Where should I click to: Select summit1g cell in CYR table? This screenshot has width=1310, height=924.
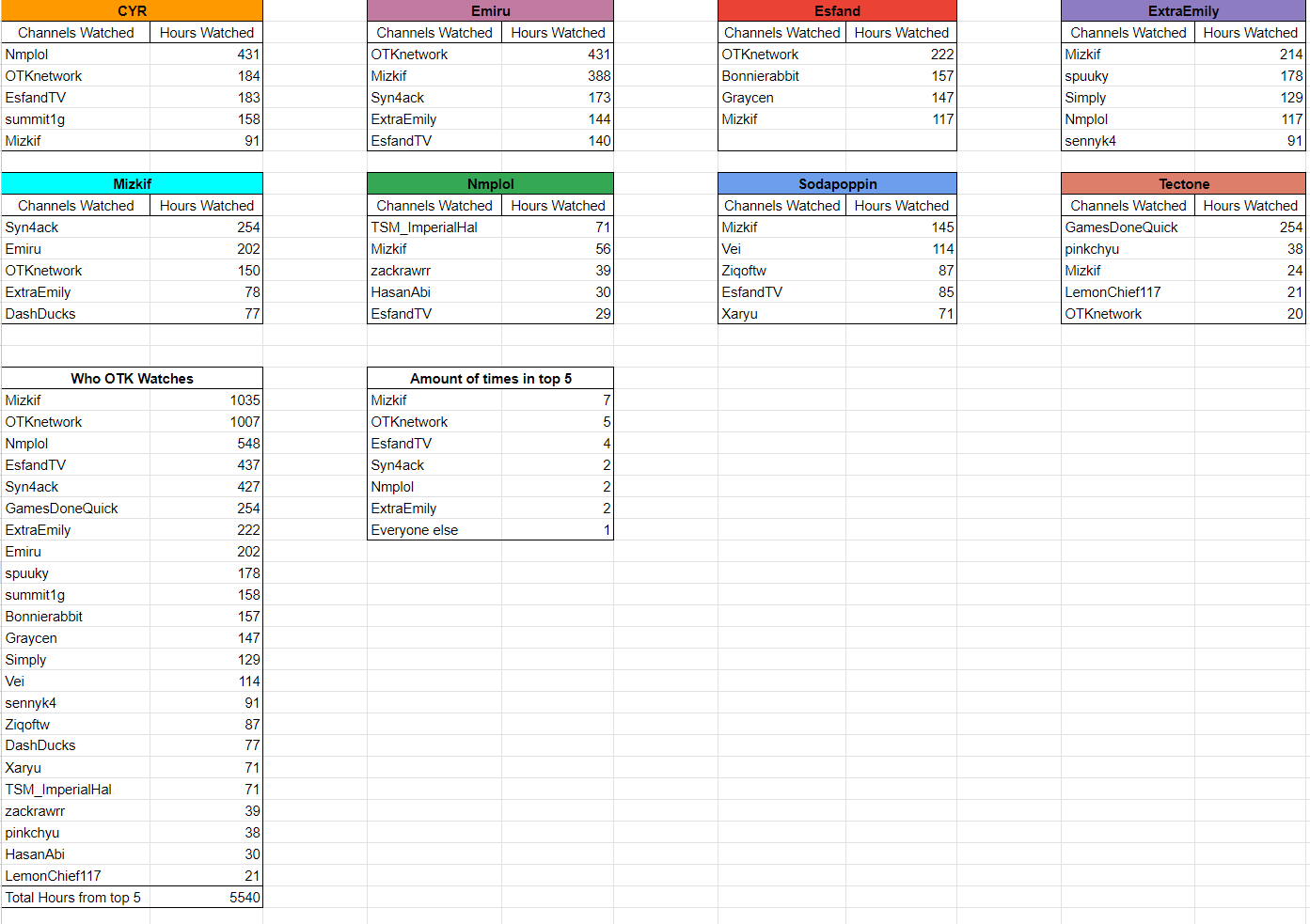point(75,118)
